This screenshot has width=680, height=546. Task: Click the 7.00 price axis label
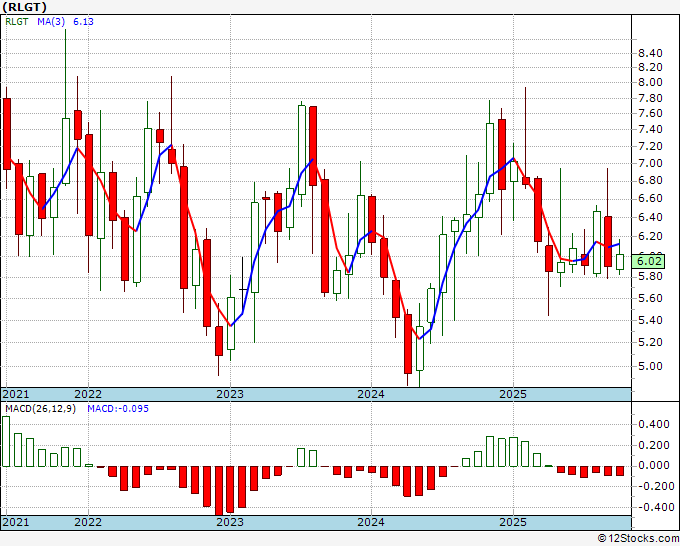[650, 163]
